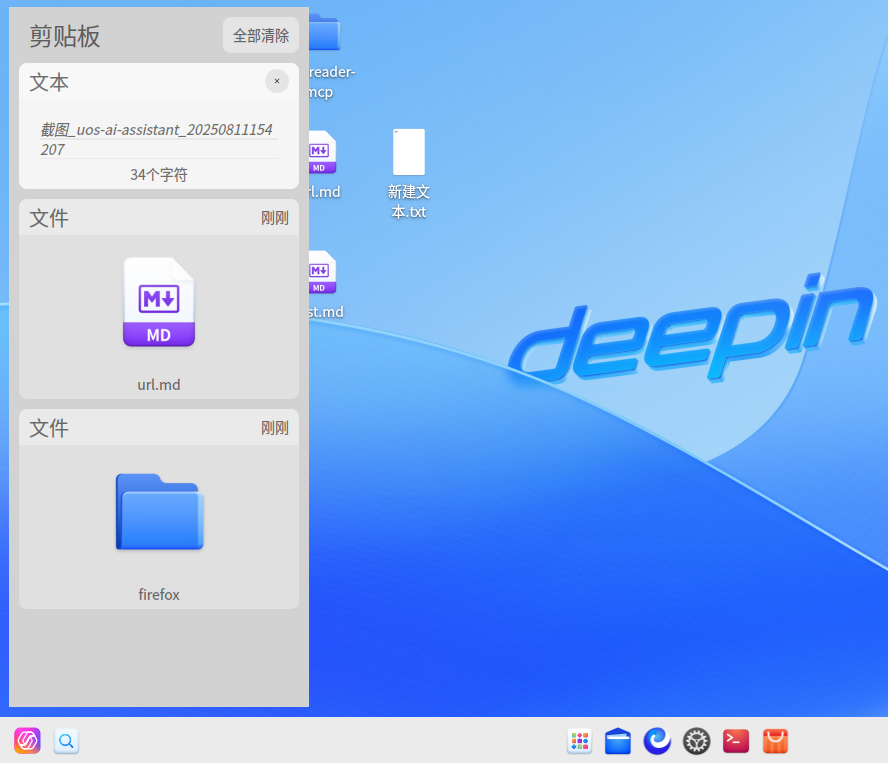Clear all clipboard entries with 全部清除
888x763 pixels.
pyautogui.click(x=261, y=35)
